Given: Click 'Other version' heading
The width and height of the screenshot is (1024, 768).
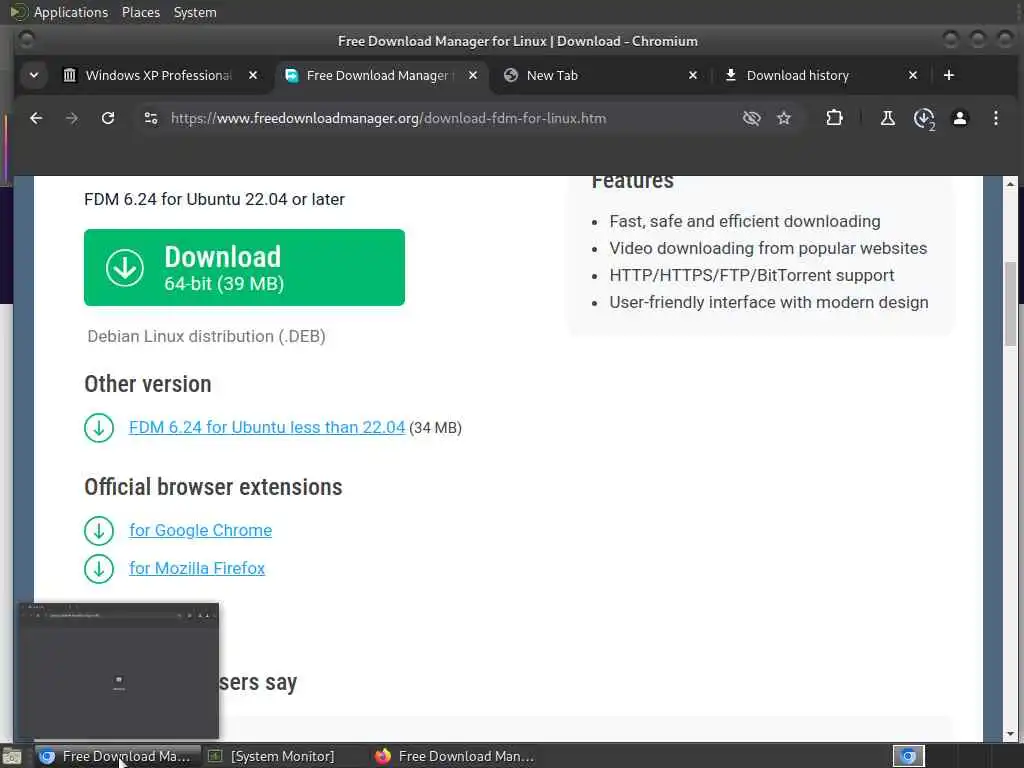Looking at the screenshot, I should point(148,384).
